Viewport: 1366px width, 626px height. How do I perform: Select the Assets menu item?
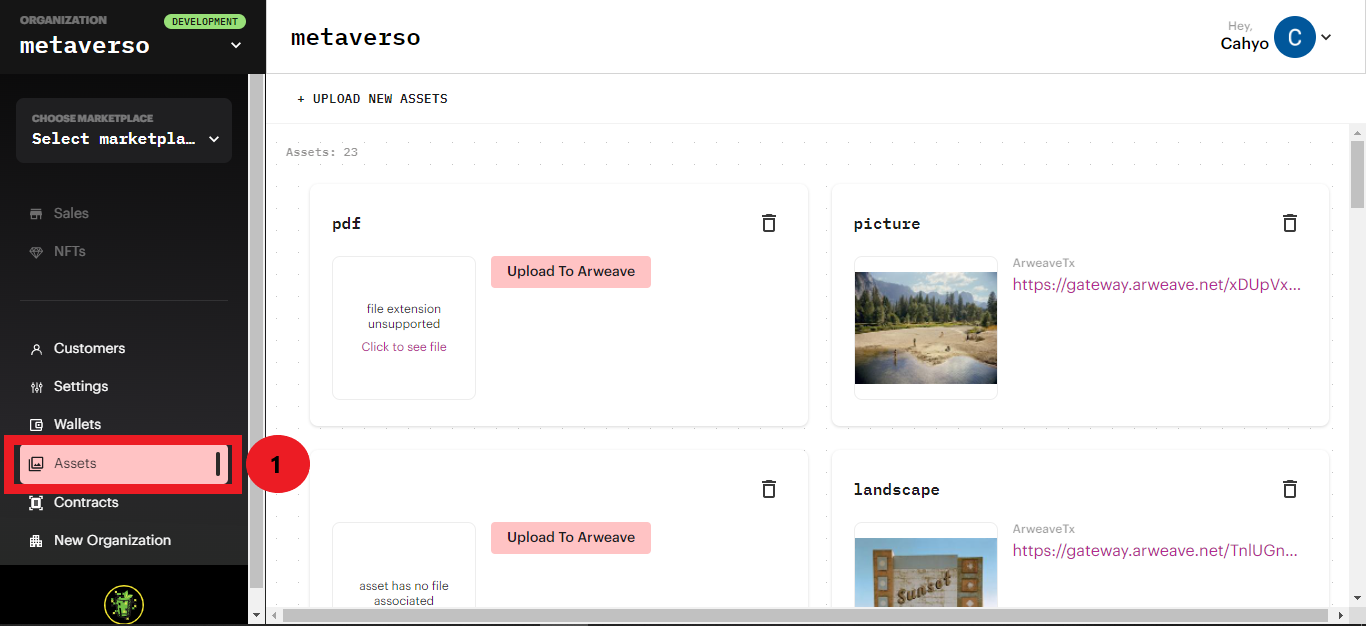click(x=124, y=464)
